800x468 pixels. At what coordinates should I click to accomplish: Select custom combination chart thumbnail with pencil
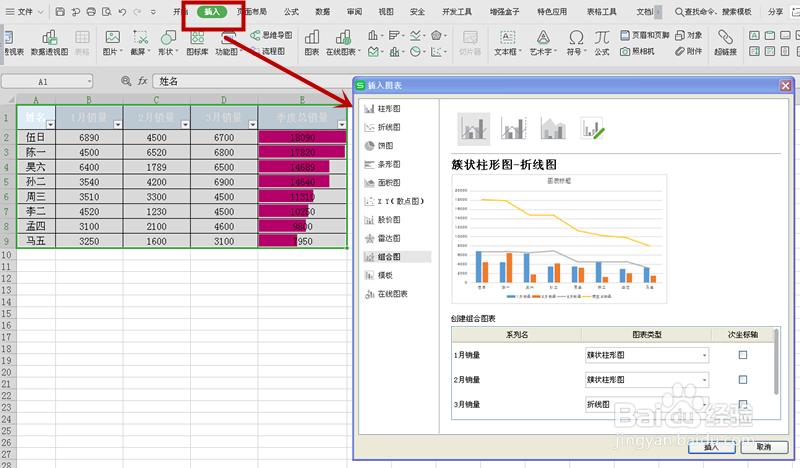pyautogui.click(x=592, y=129)
